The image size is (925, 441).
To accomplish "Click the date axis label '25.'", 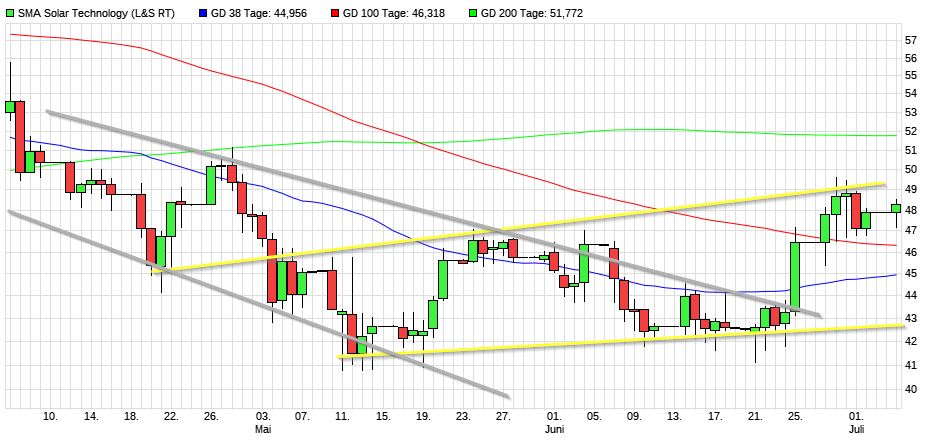I will coord(796,417).
